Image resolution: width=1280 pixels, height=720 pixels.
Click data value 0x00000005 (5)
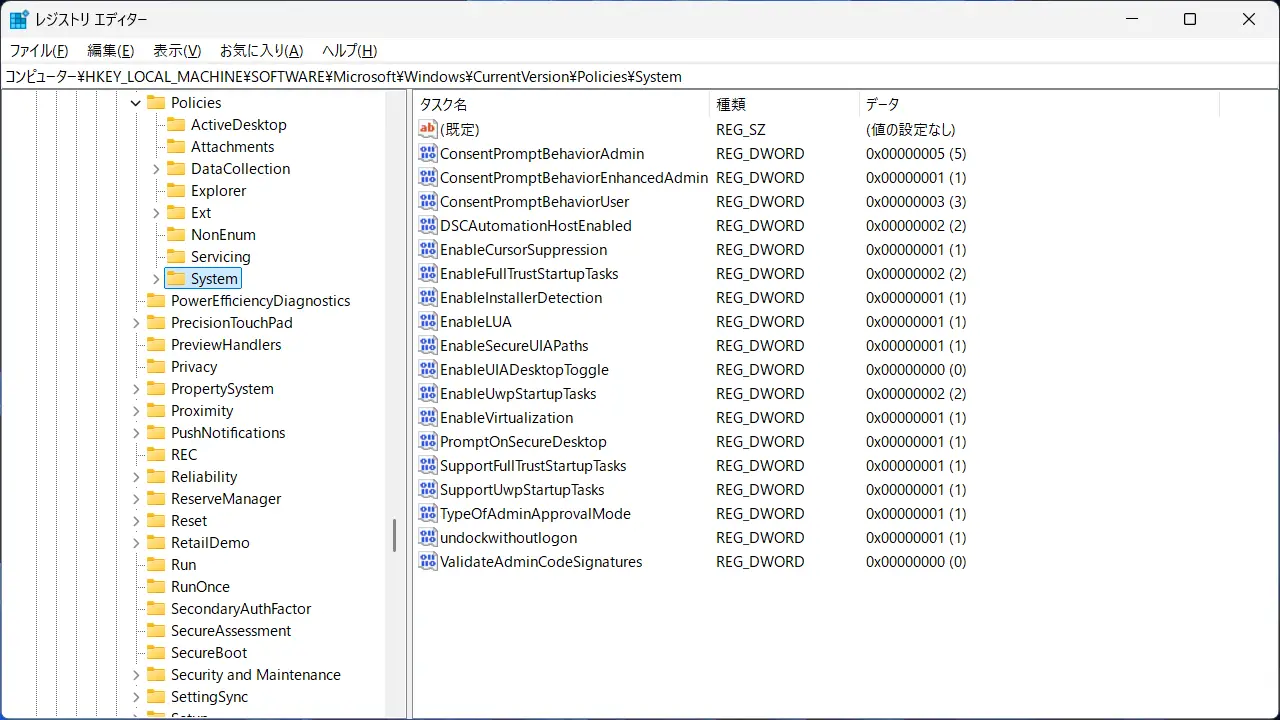(x=916, y=154)
